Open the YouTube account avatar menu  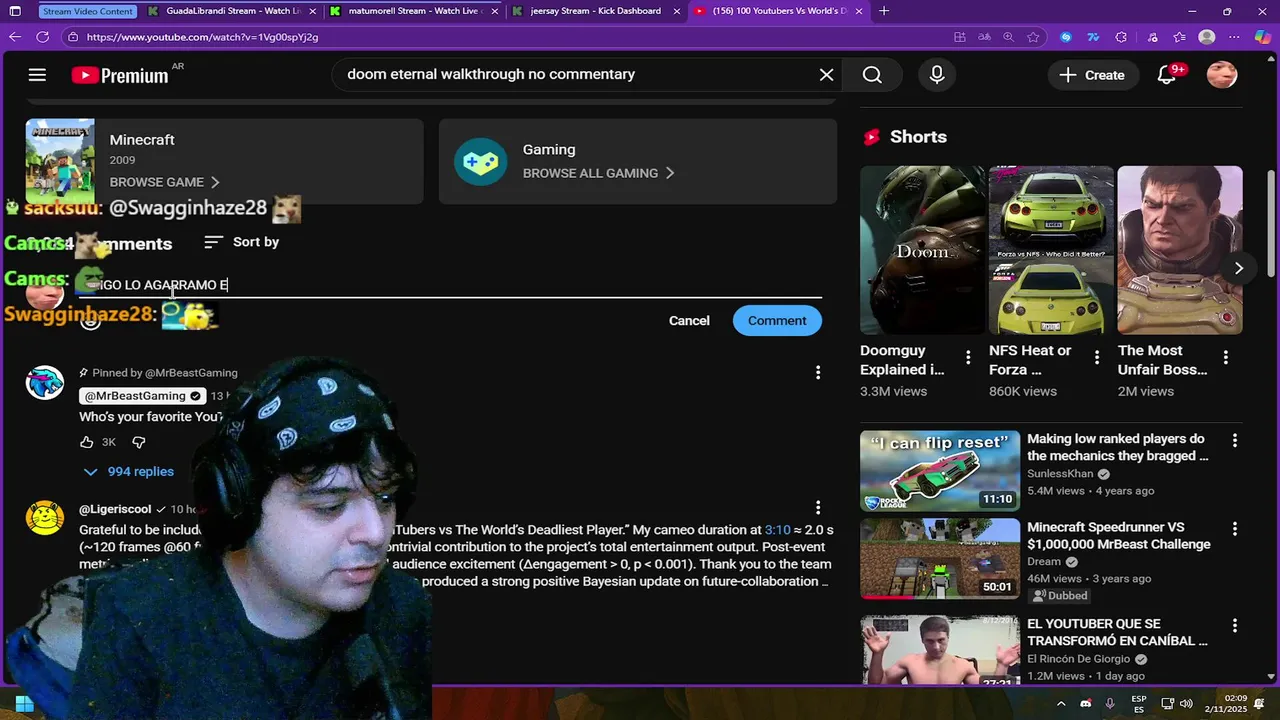(1222, 75)
